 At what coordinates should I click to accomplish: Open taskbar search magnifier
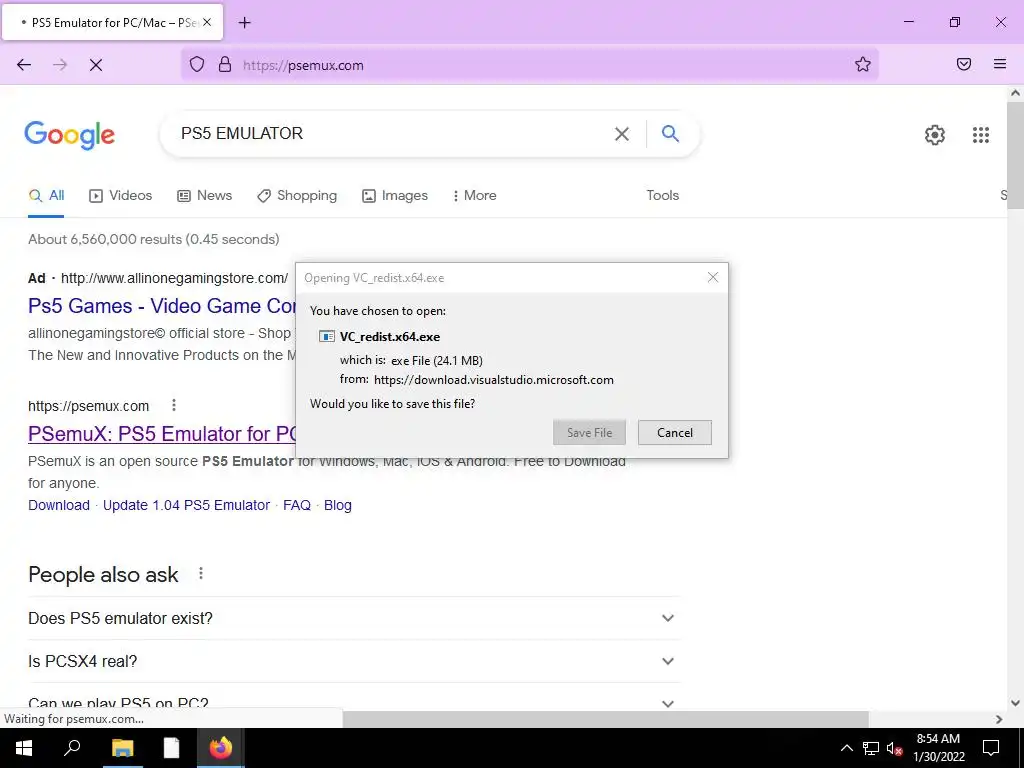[x=72, y=748]
